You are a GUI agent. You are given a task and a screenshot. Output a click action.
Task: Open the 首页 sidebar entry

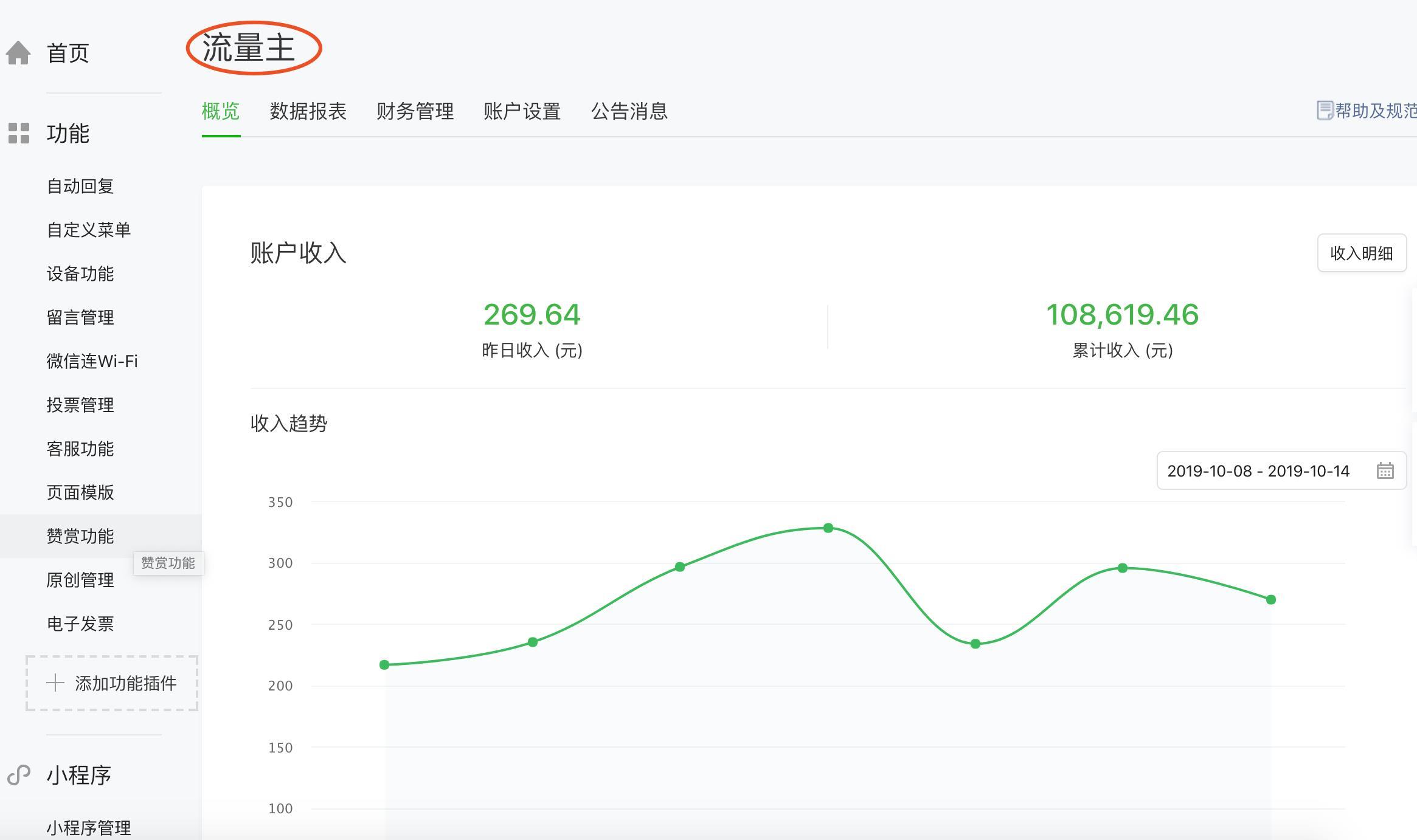pyautogui.click(x=68, y=53)
